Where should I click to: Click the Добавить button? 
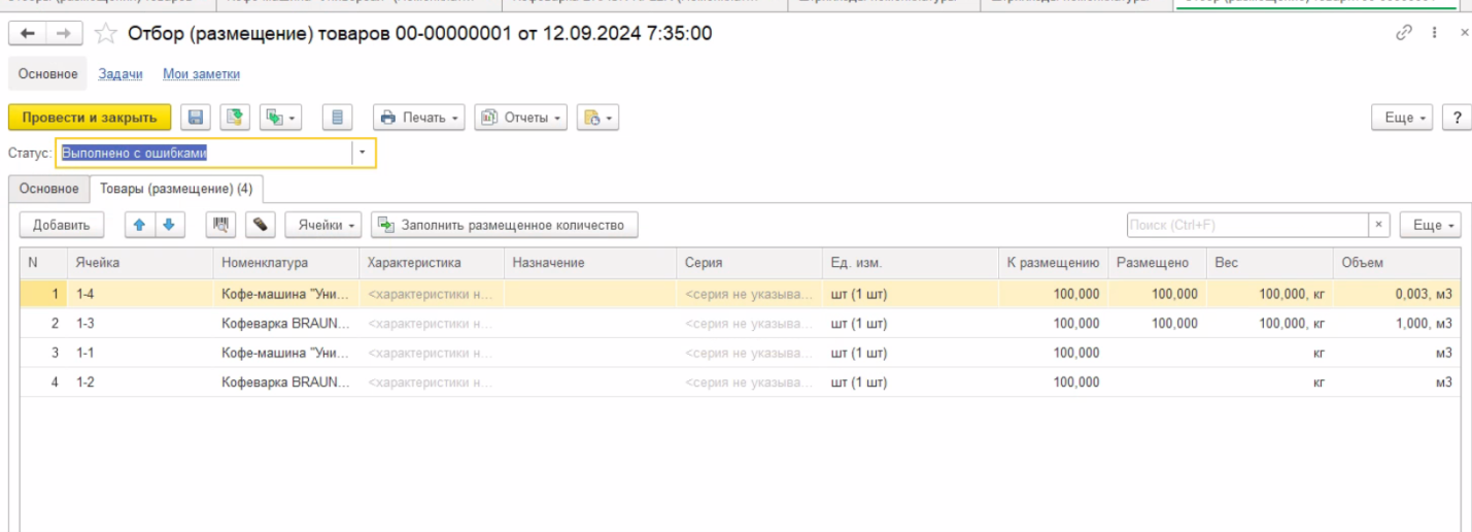tap(61, 225)
